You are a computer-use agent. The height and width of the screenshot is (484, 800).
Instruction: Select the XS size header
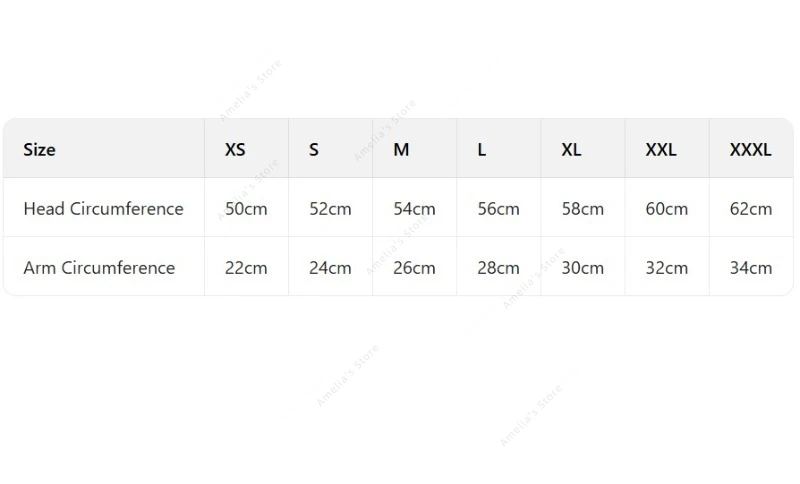click(235, 150)
